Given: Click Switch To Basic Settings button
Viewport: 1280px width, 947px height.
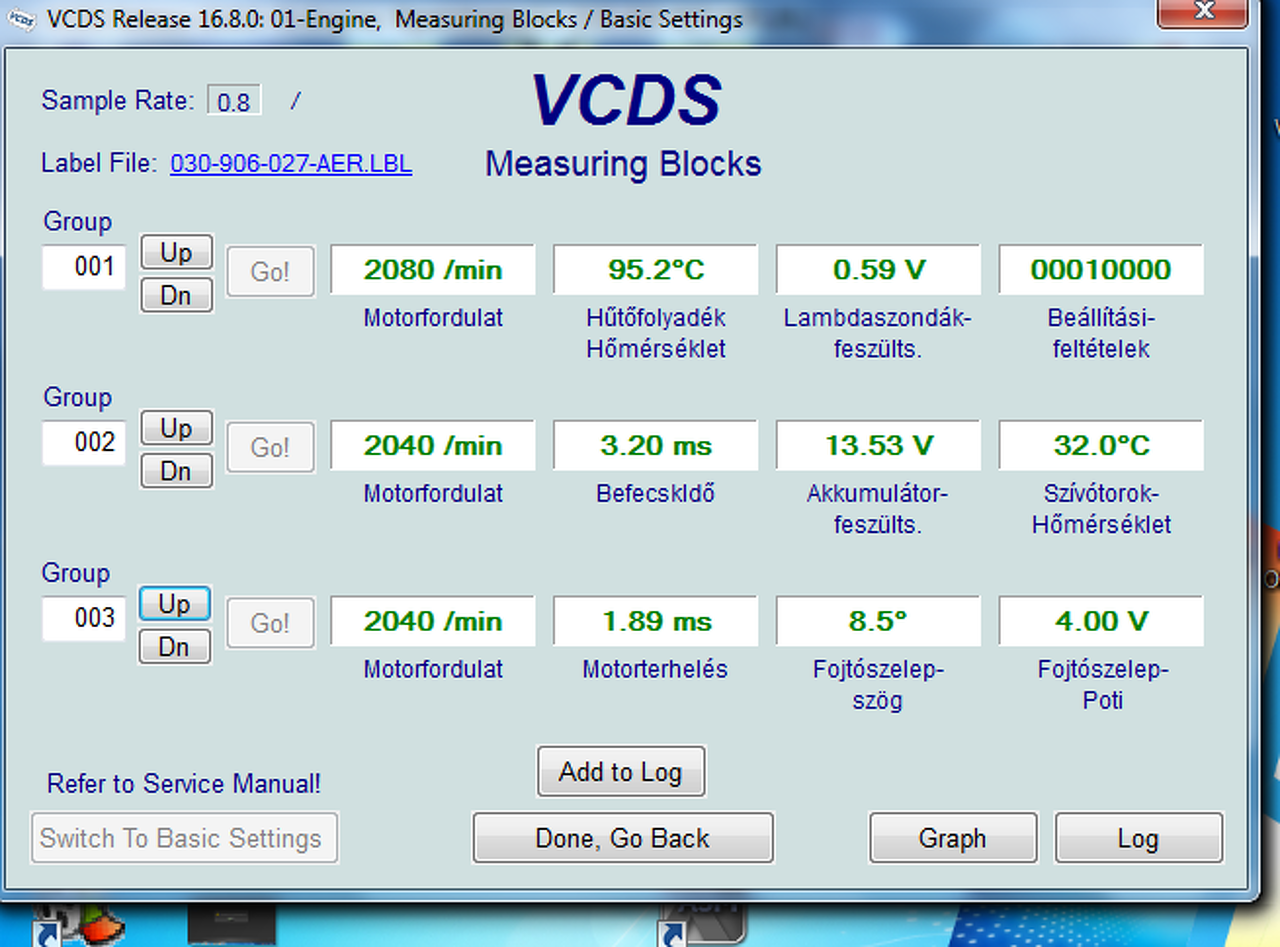Looking at the screenshot, I should point(184,838).
